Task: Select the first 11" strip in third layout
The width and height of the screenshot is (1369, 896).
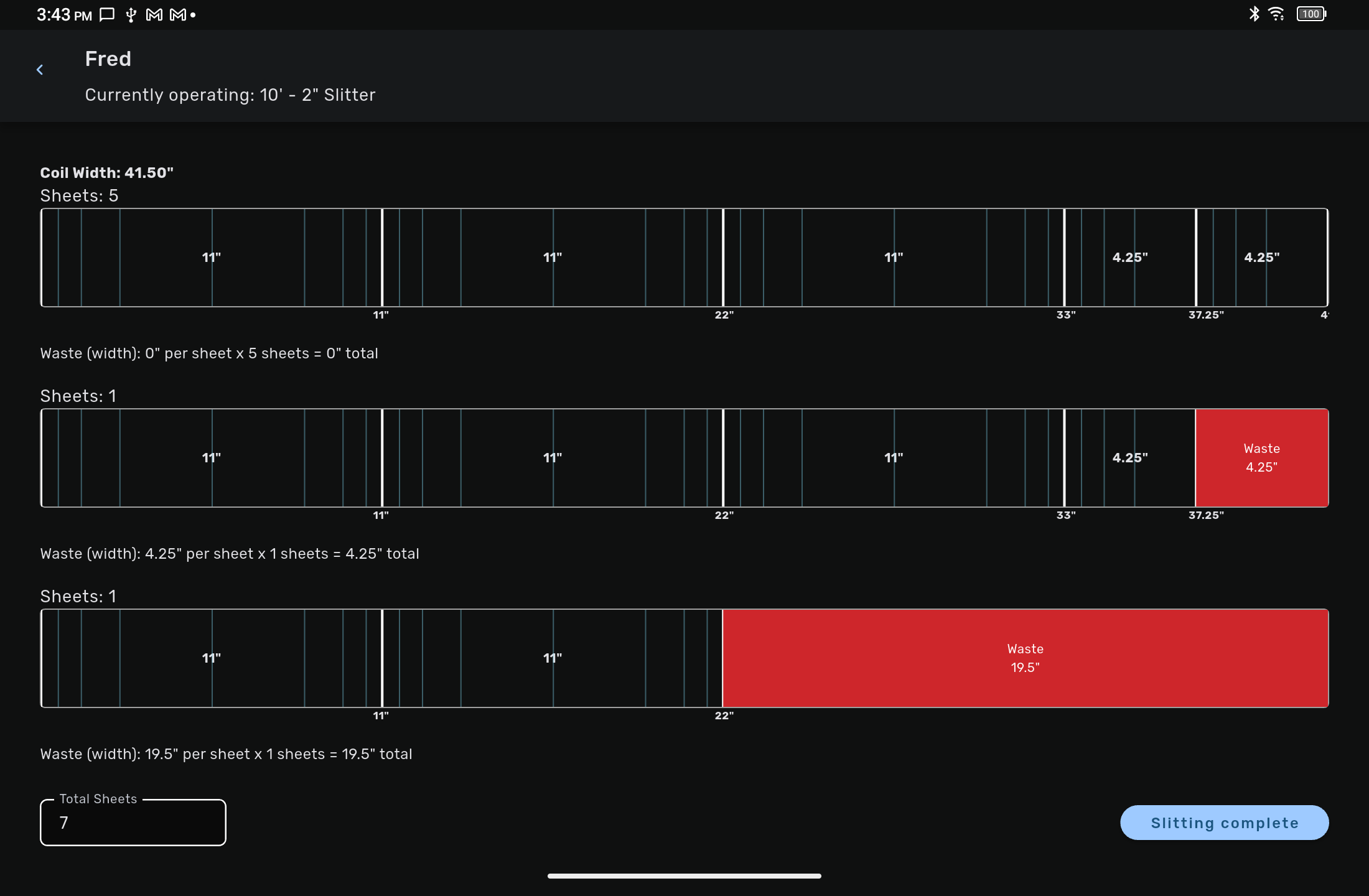Action: (212, 658)
